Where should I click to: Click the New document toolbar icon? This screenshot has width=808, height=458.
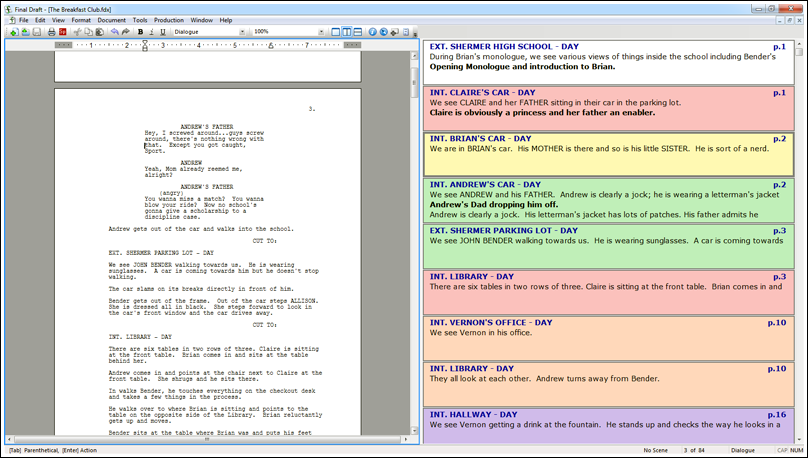point(14,32)
